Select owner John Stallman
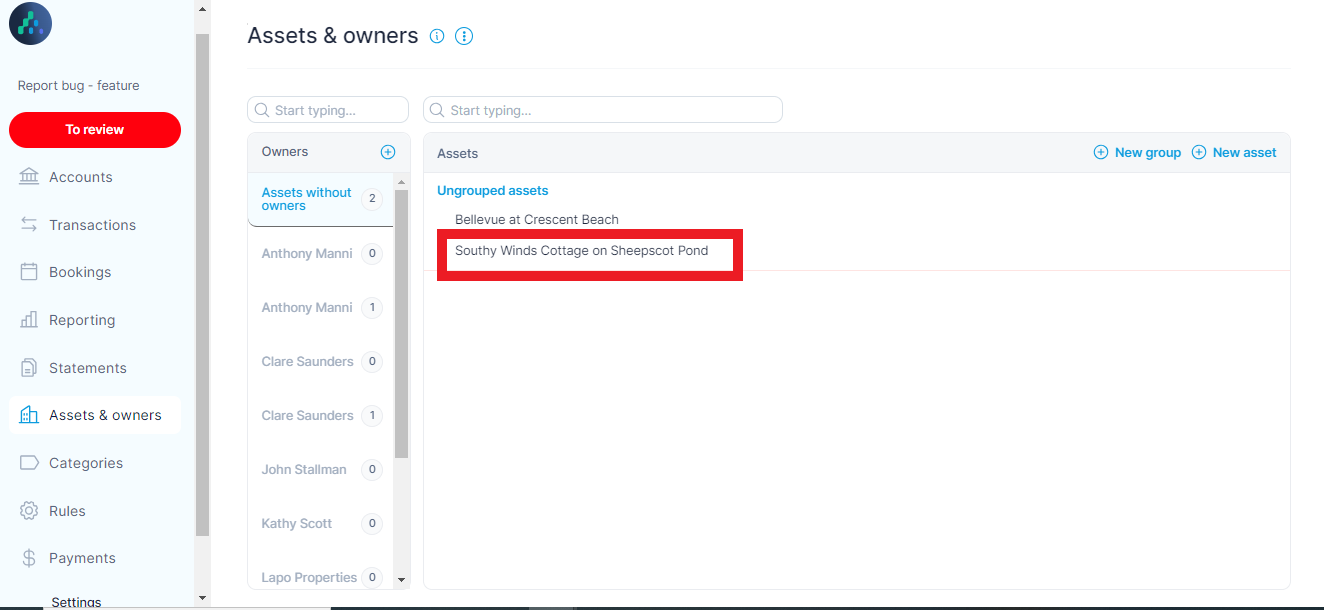 (320, 470)
